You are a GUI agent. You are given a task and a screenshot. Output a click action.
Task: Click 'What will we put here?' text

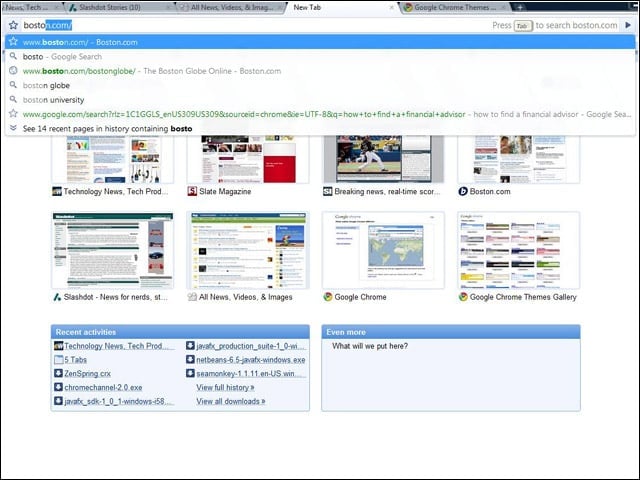(x=370, y=346)
